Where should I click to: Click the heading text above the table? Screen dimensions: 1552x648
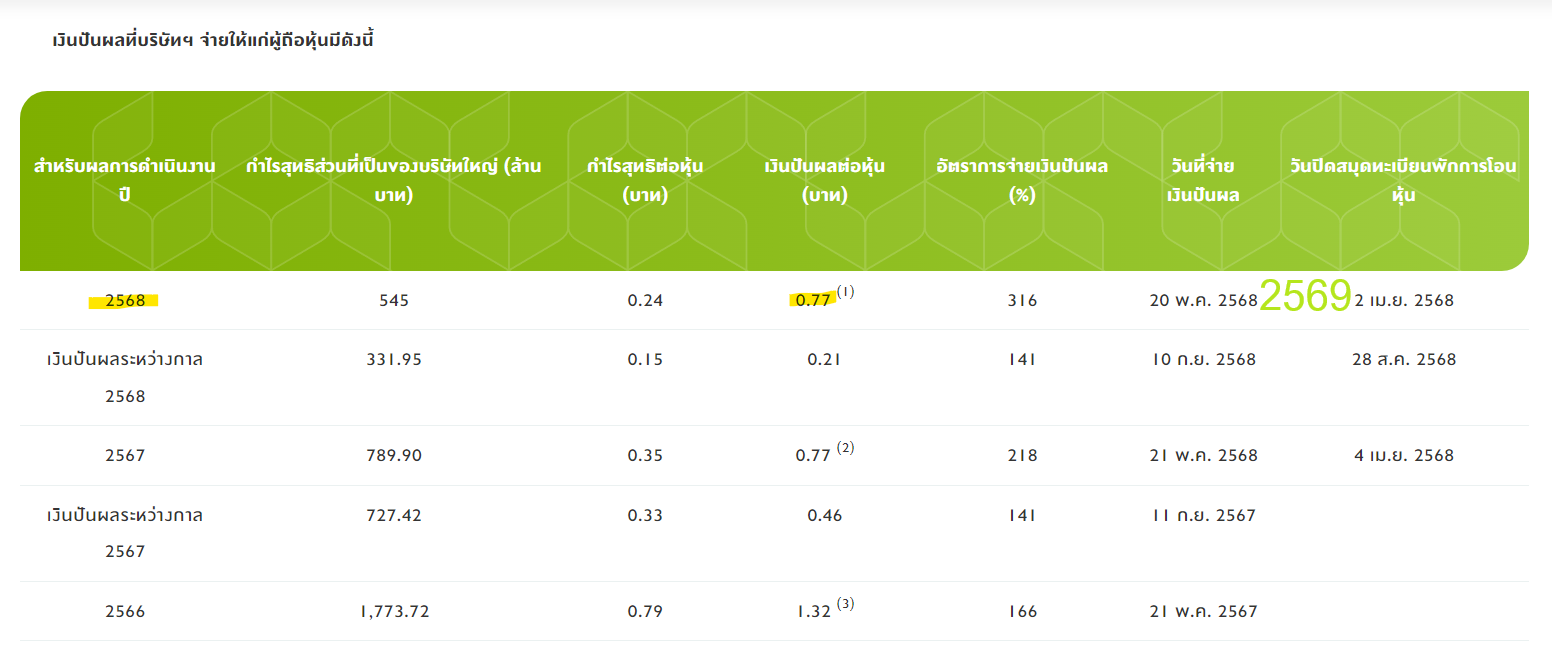(213, 41)
